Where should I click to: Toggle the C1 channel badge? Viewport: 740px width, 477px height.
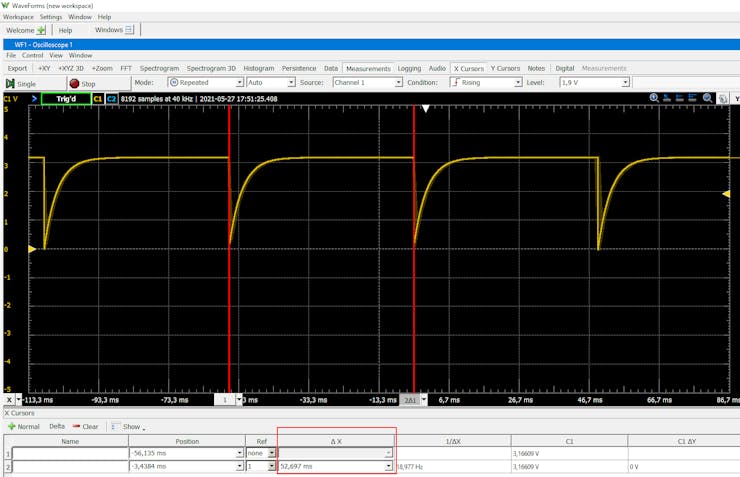98,99
